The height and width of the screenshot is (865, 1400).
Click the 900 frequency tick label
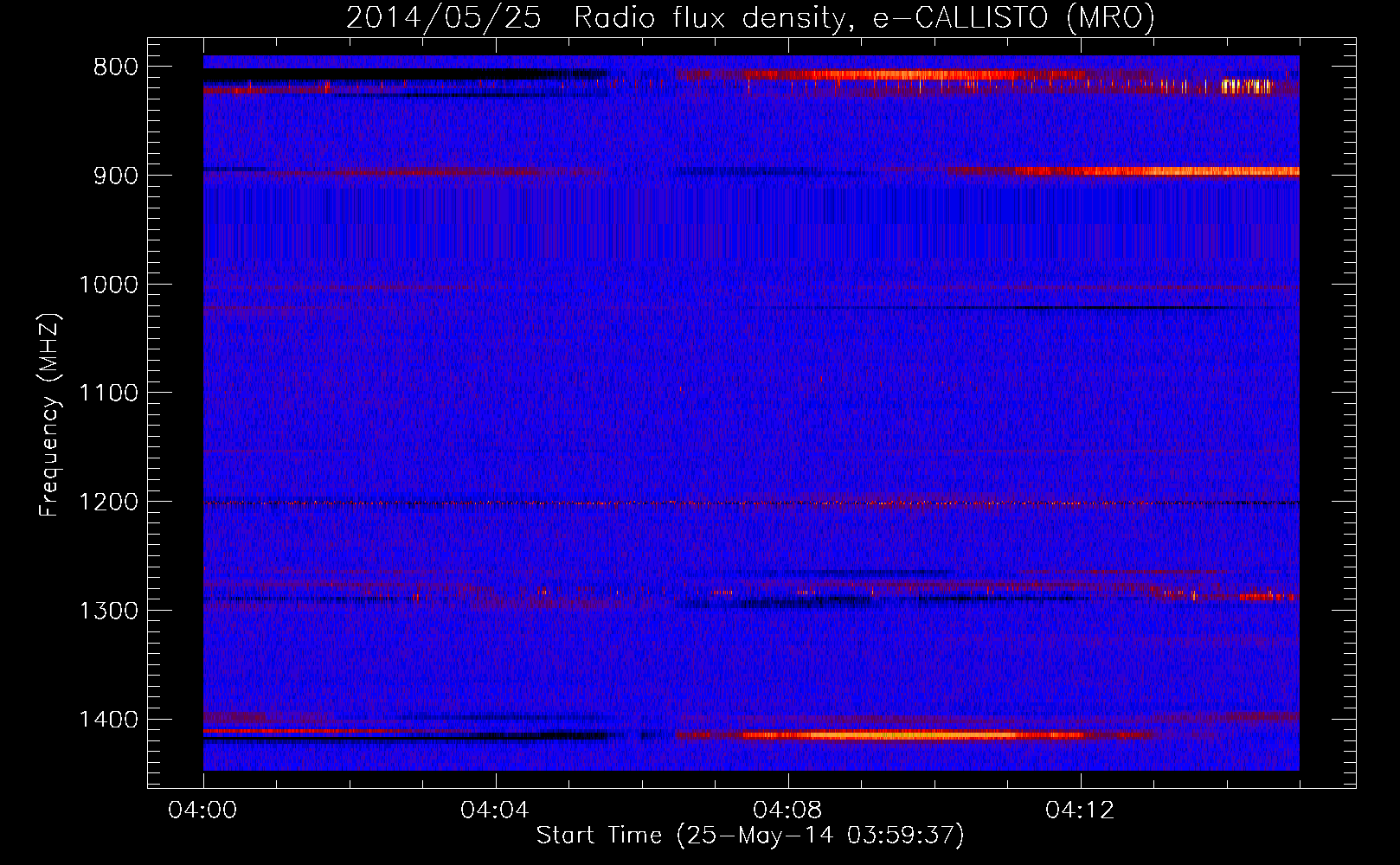116,176
